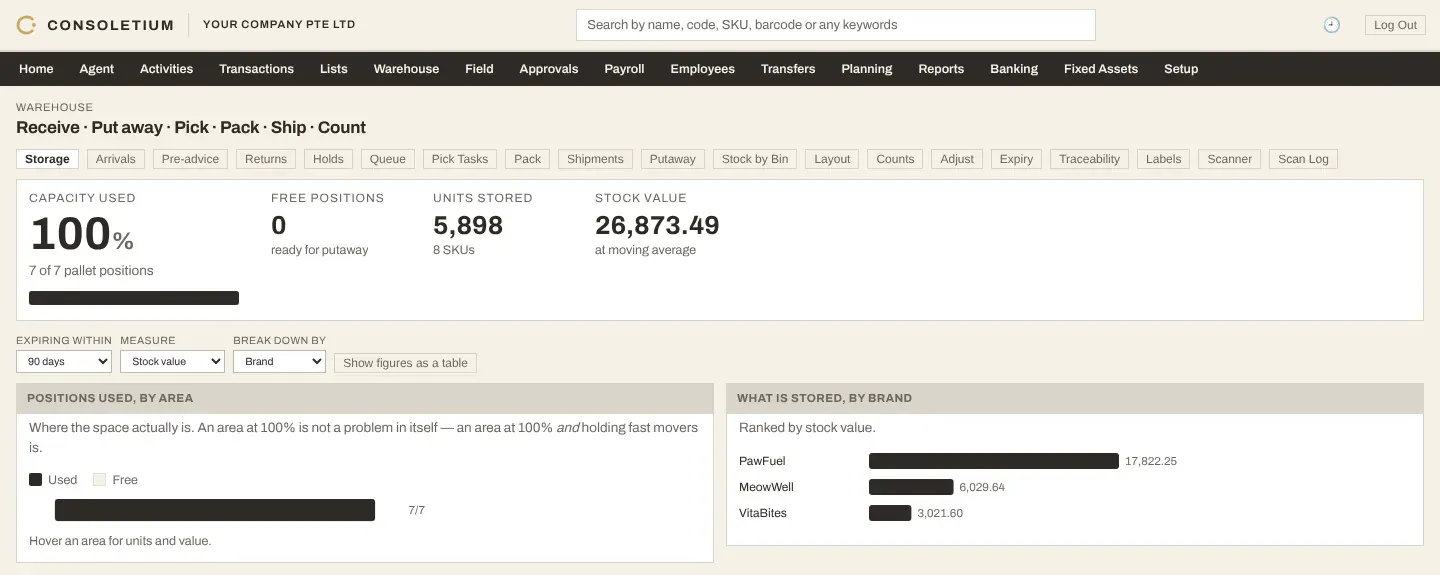The height and width of the screenshot is (575, 1440).
Task: Click the VitaBites stock value bar
Action: coord(890,513)
